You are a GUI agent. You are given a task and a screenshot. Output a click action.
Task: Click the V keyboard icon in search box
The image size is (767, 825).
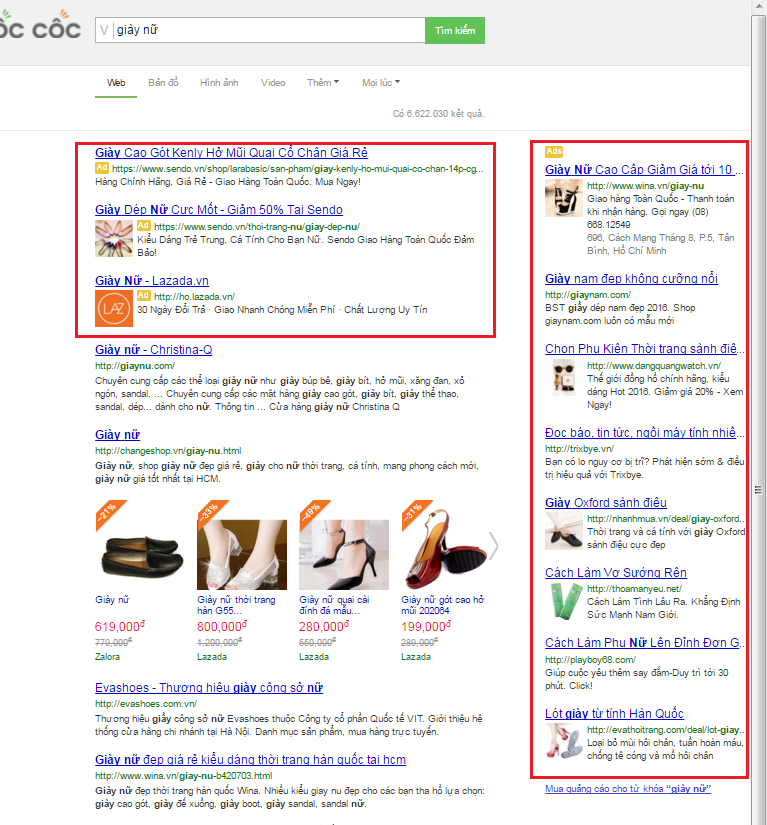pos(103,31)
